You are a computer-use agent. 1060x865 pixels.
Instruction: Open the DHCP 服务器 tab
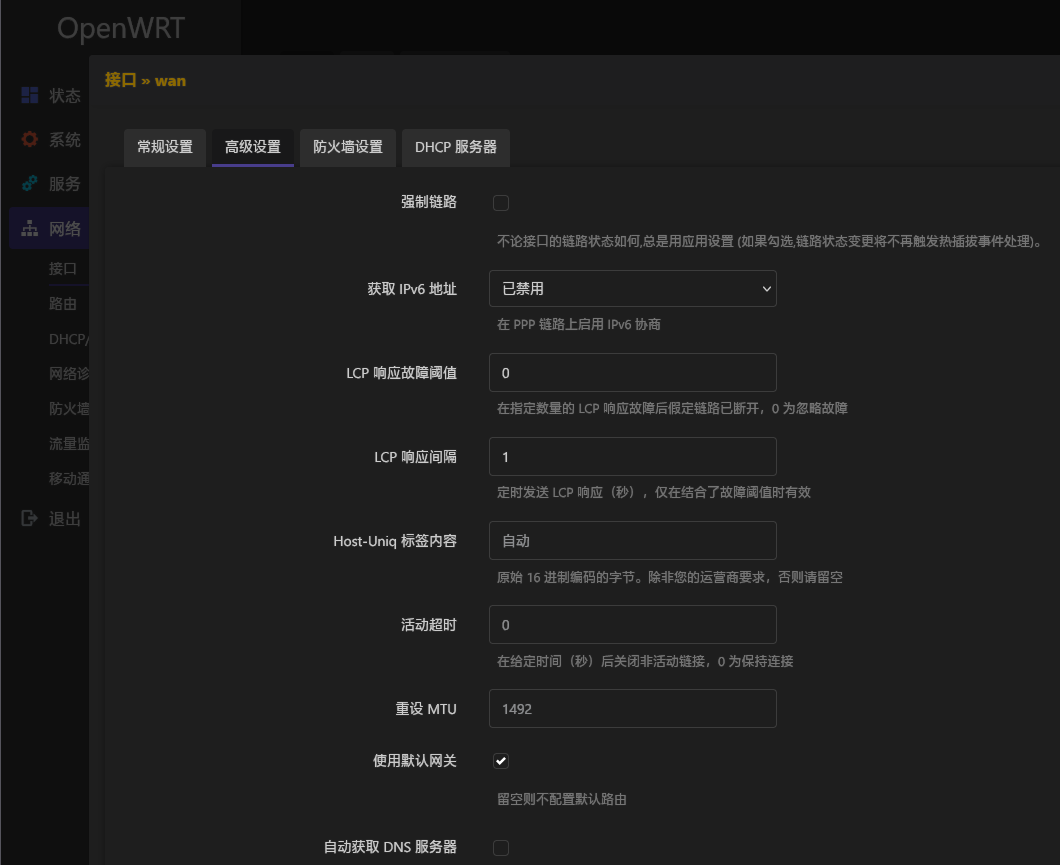pyautogui.click(x=456, y=147)
